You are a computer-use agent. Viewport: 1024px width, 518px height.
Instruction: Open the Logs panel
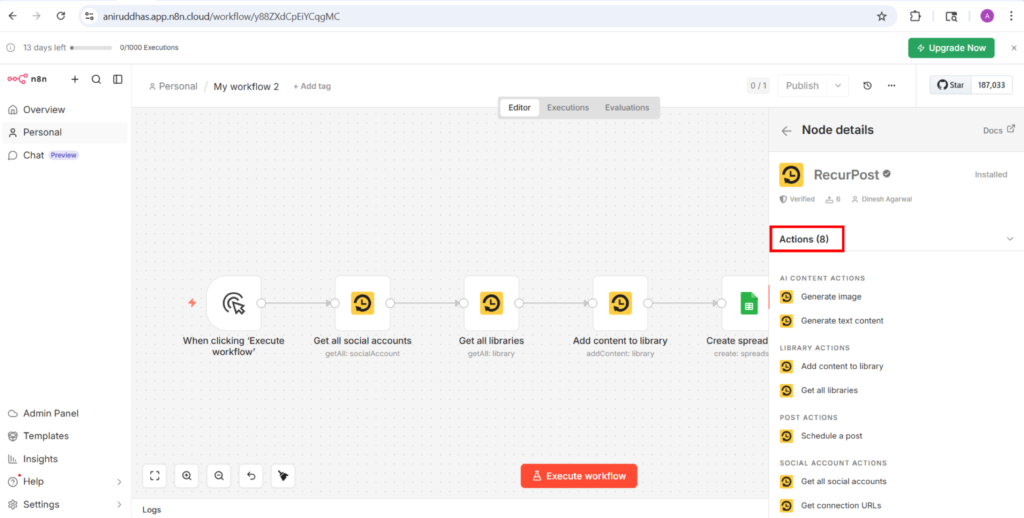click(x=152, y=510)
